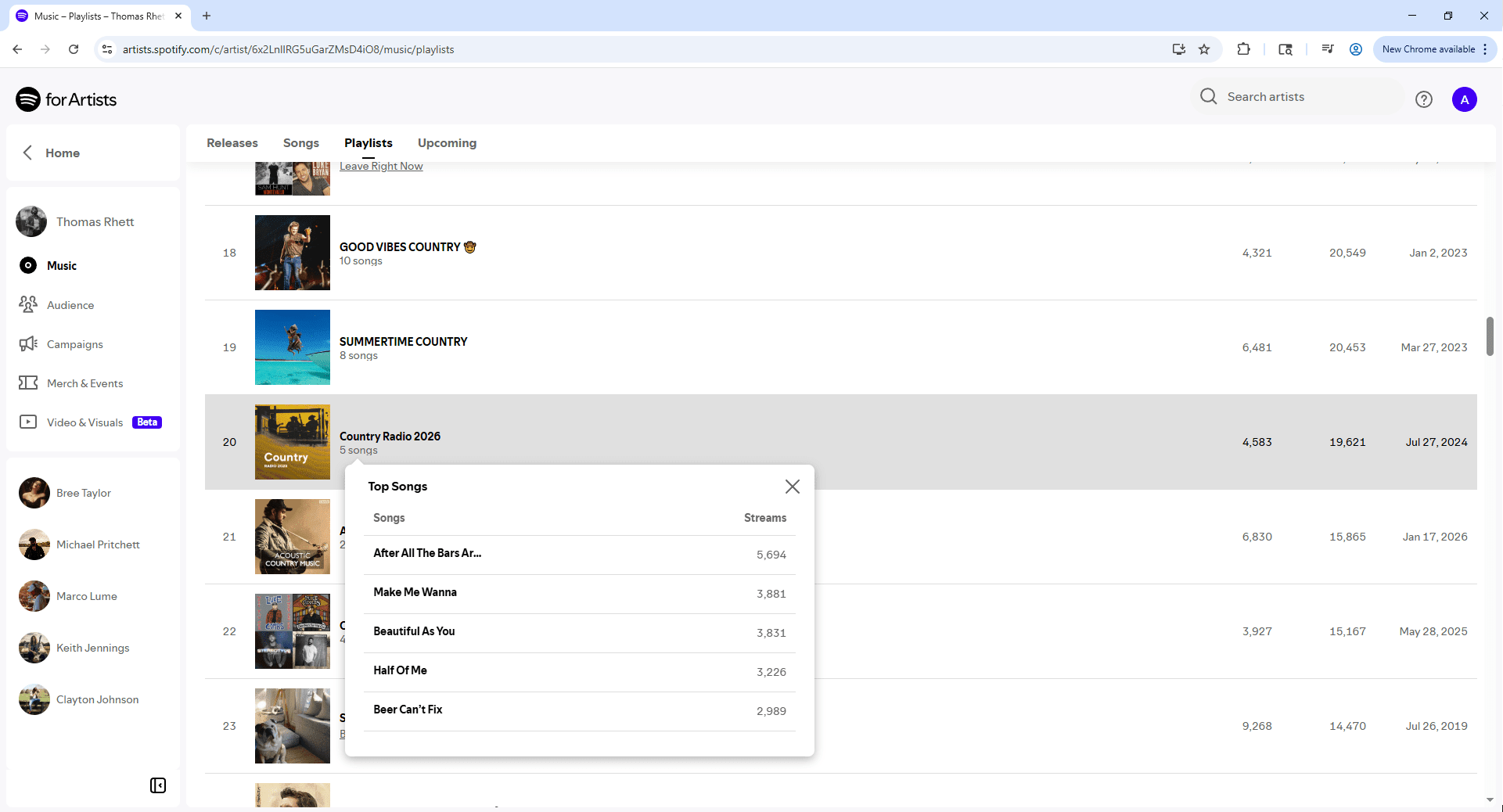Open the Acoustic Country Music playlist cover

click(x=293, y=537)
